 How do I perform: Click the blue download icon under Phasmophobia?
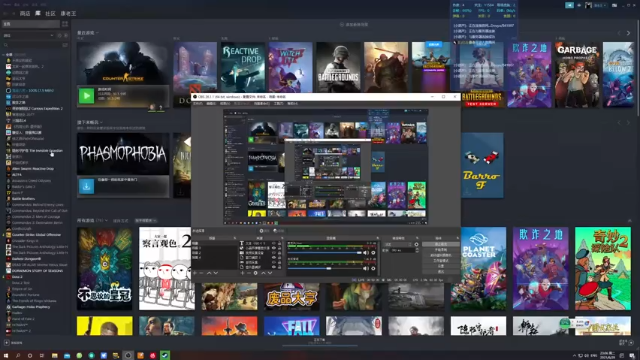click(x=86, y=187)
